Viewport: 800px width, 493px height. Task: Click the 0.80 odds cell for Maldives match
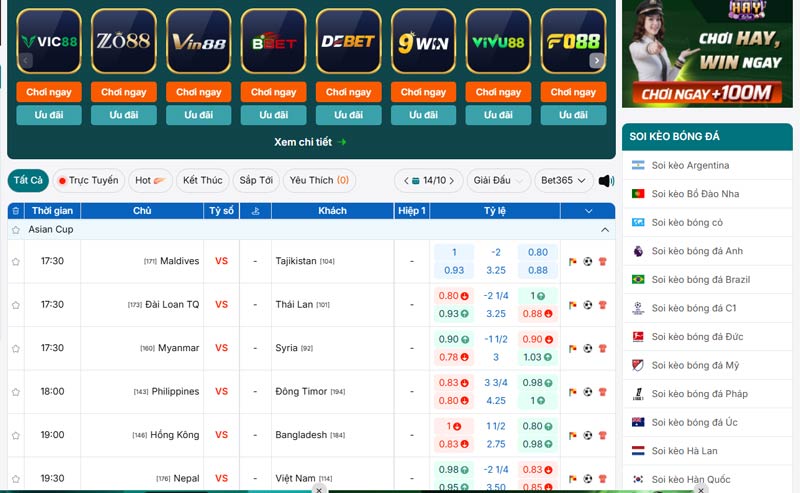tap(537, 253)
